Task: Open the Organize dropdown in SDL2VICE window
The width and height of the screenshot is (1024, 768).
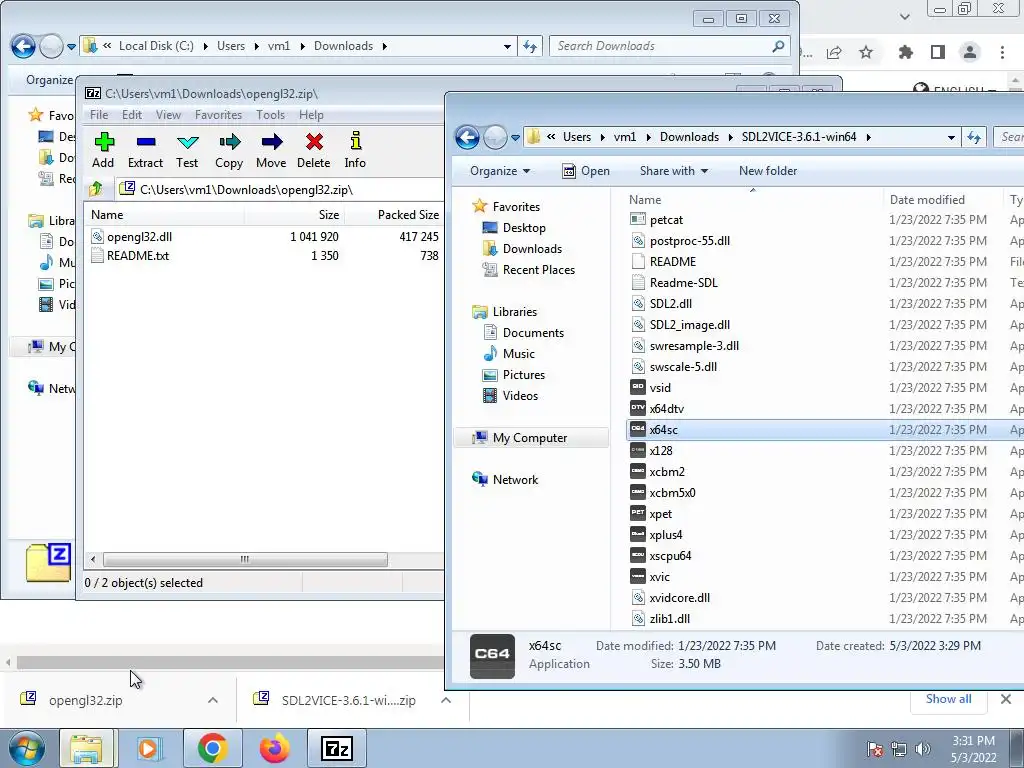Action: (x=500, y=171)
